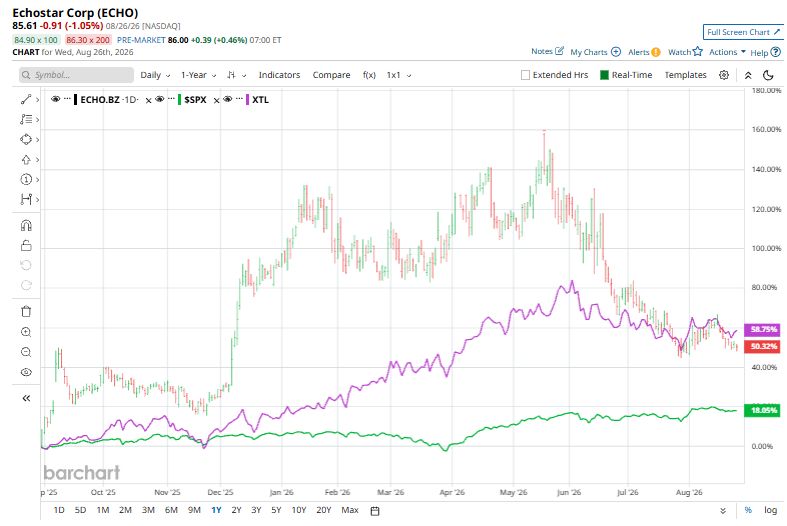Select the measure range tool
The image size is (787, 526).
tap(26, 199)
